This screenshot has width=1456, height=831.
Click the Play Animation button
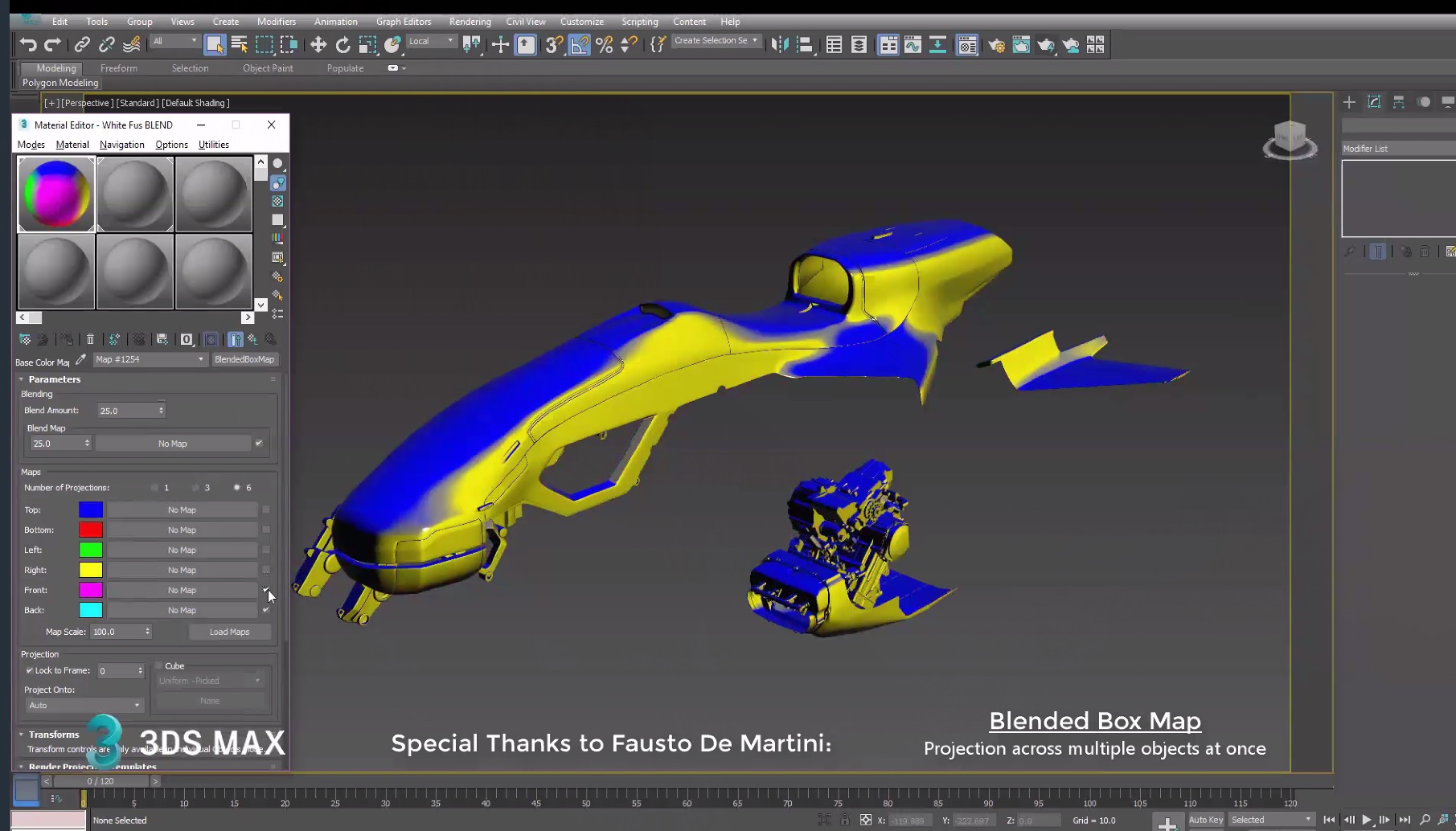point(1367,820)
